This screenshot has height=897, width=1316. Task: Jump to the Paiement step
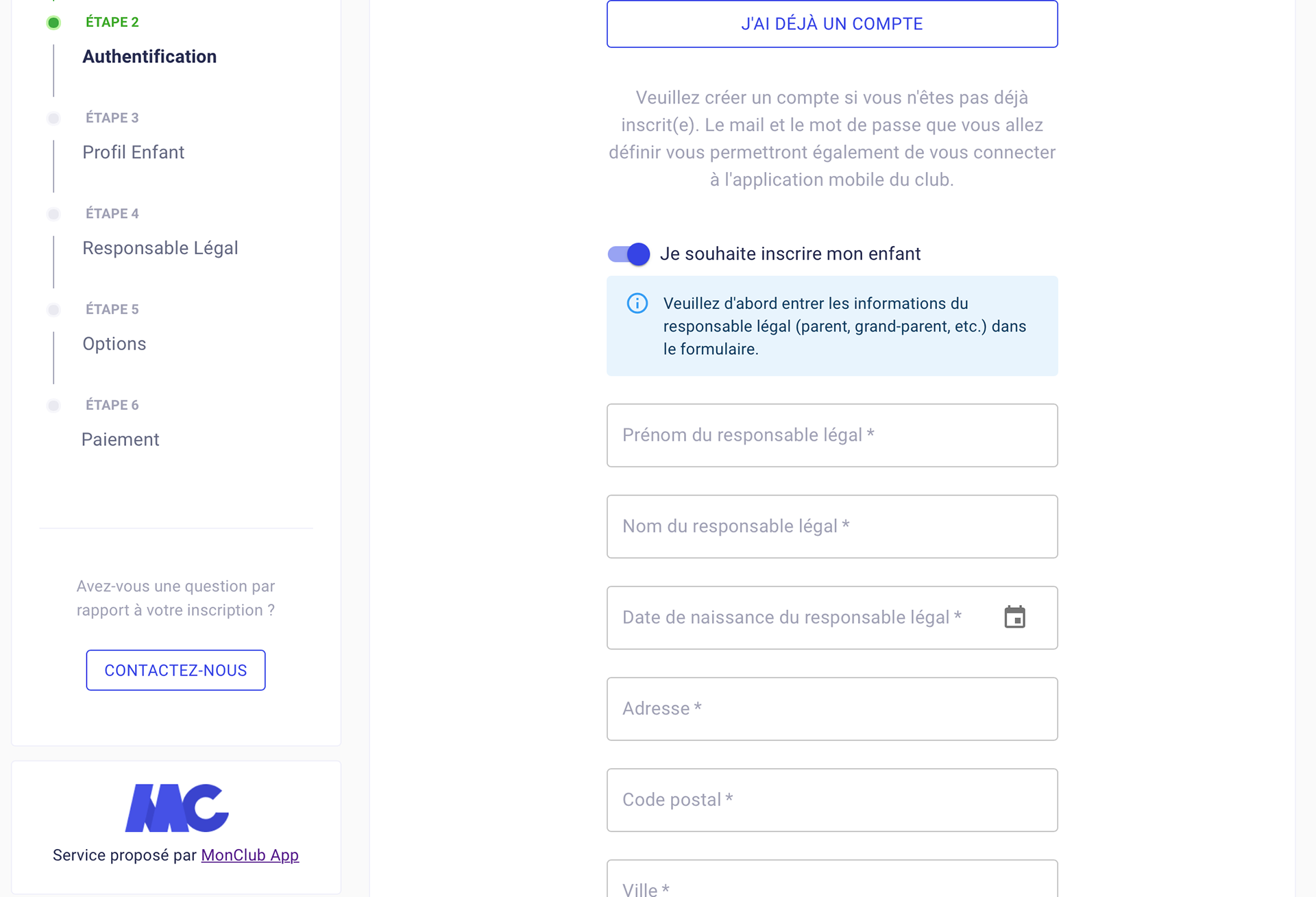pos(121,439)
